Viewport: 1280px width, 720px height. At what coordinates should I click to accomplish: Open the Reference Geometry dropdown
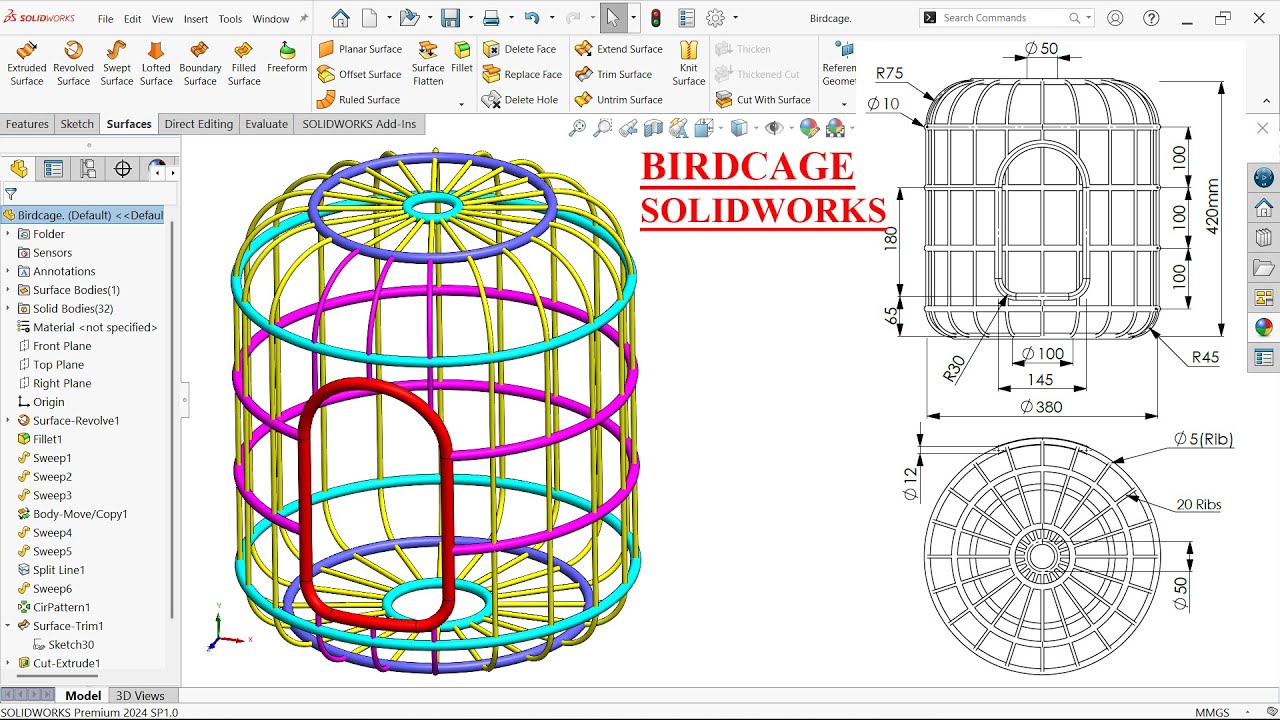coord(843,103)
